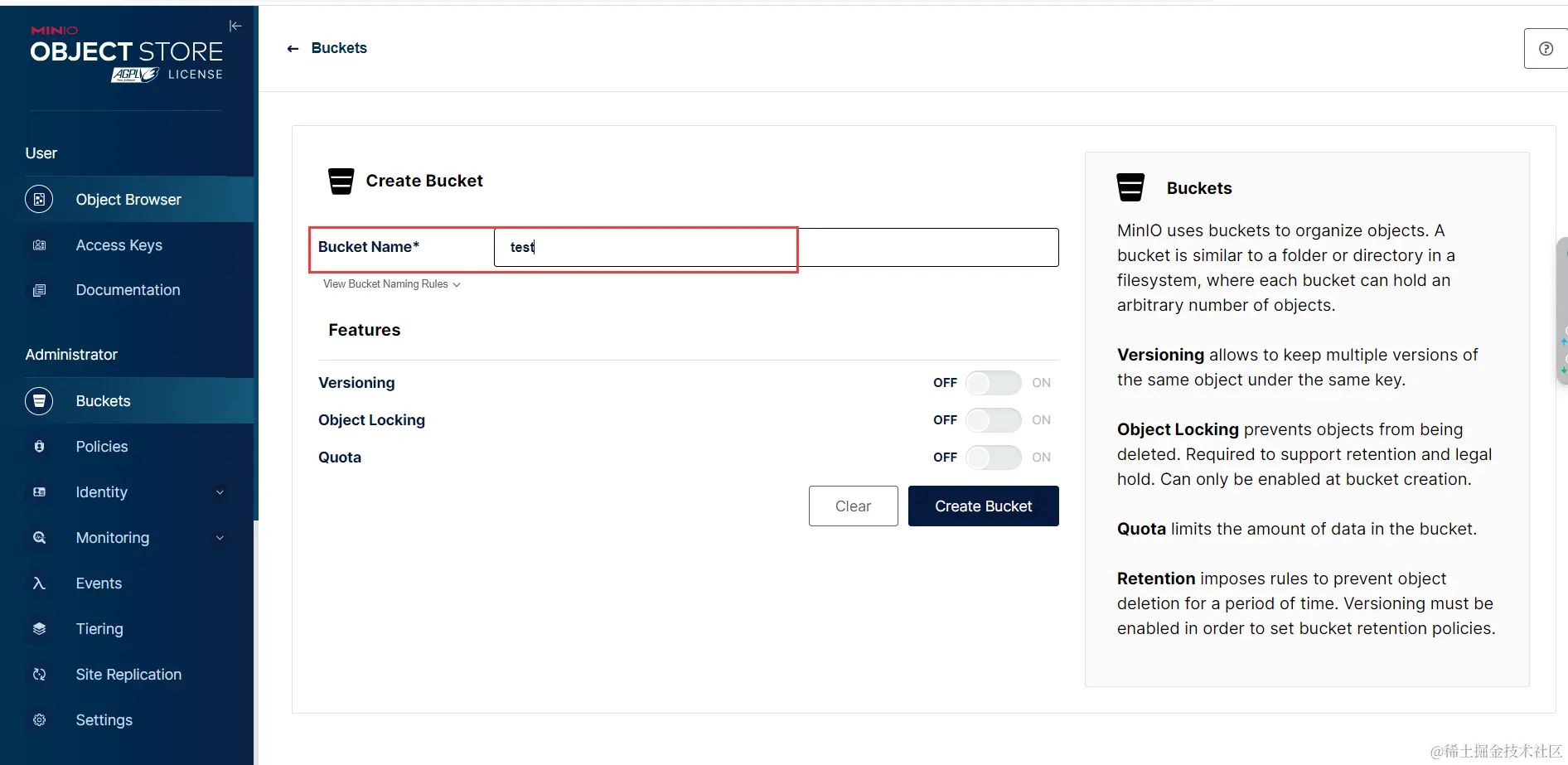Click the Access Keys sidebar icon
This screenshot has width=1568, height=765.
[39, 245]
